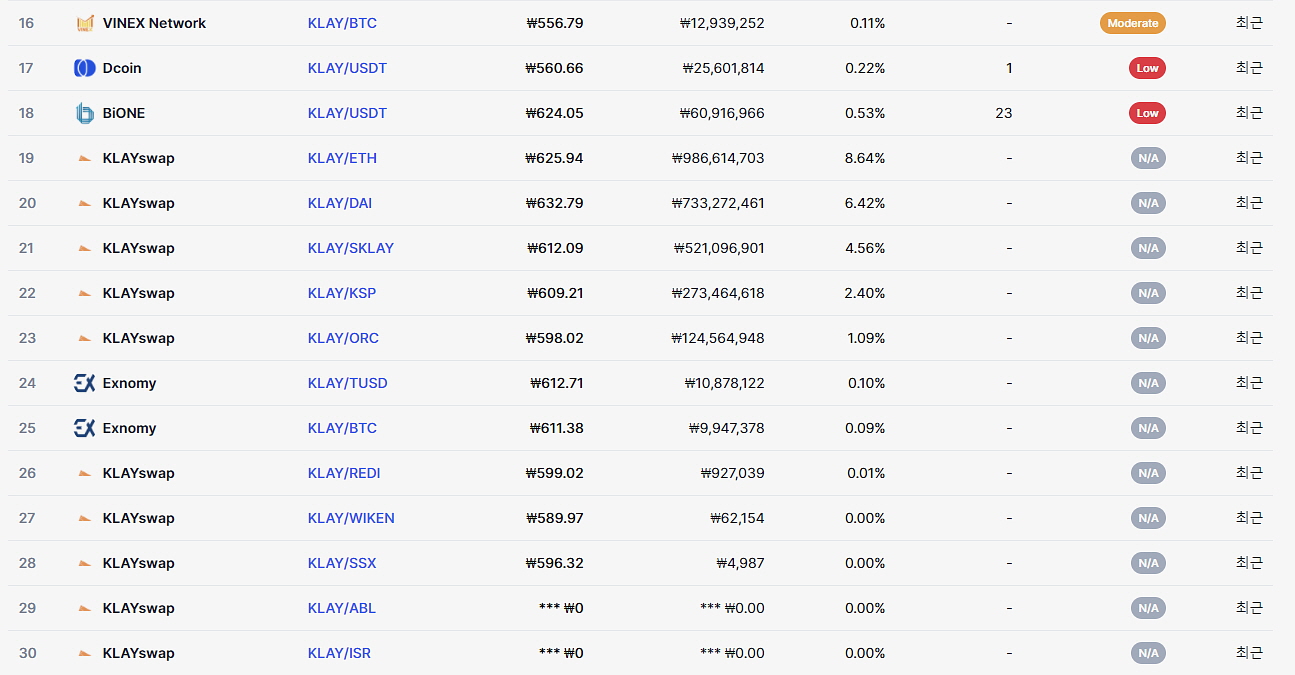Image resolution: width=1295 pixels, height=675 pixels.
Task: Click Exnomy name in KLAY/TUSD row
Action: [129, 383]
